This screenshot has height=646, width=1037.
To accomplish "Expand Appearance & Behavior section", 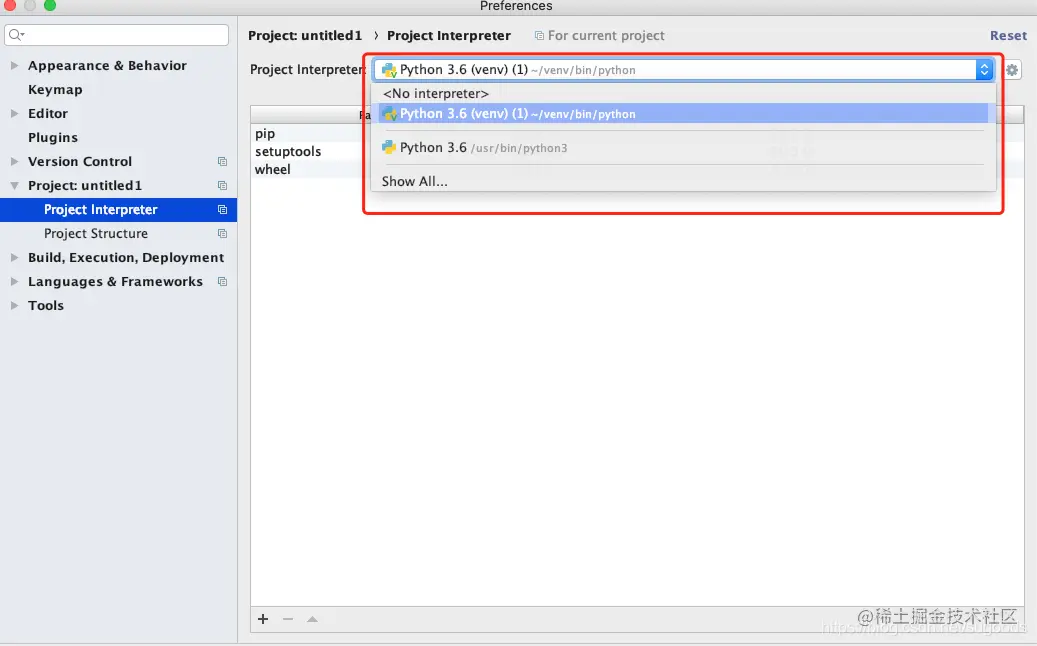I will click(x=14, y=65).
